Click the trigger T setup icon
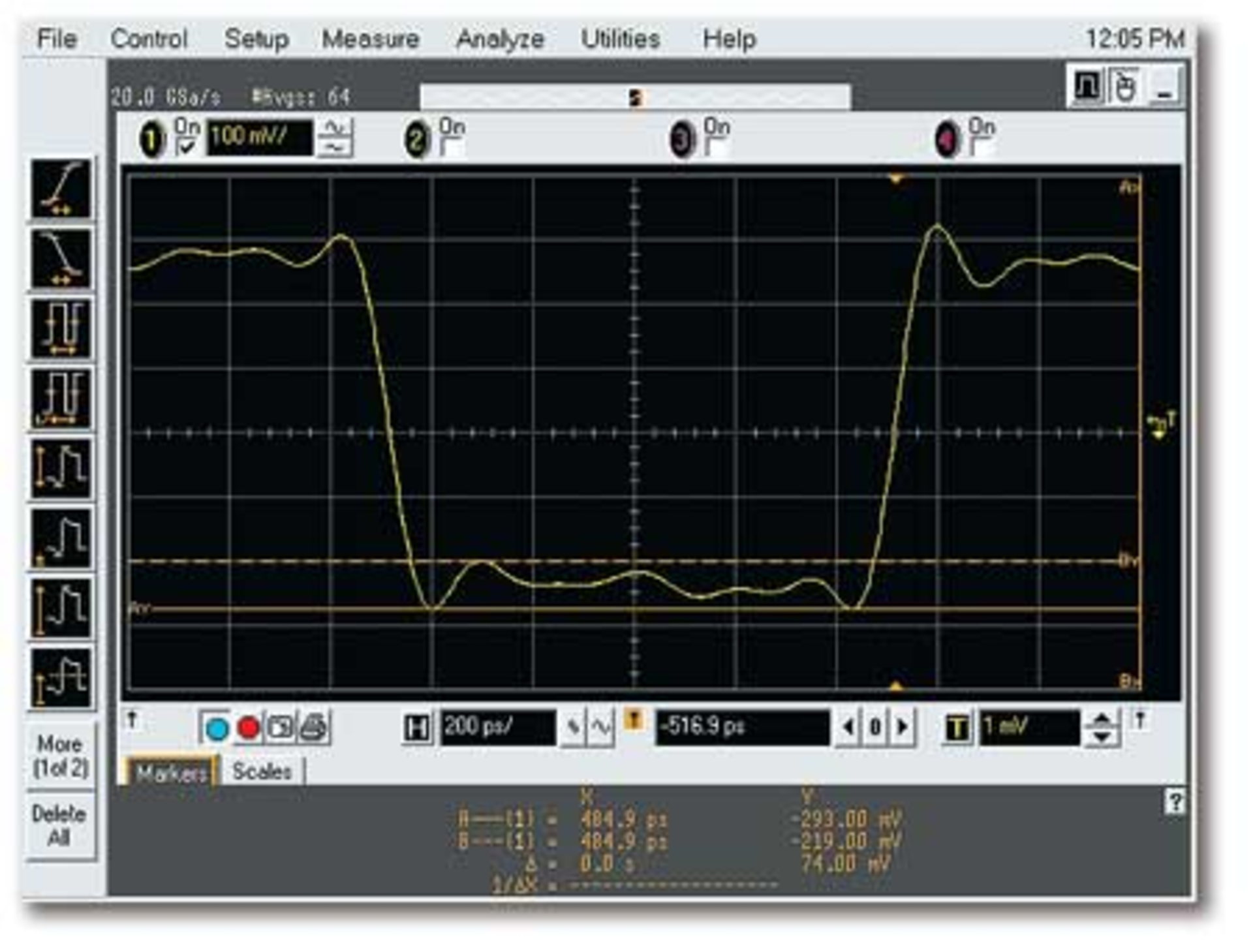Image resolution: width=1253 pixels, height=952 pixels. (x=957, y=728)
